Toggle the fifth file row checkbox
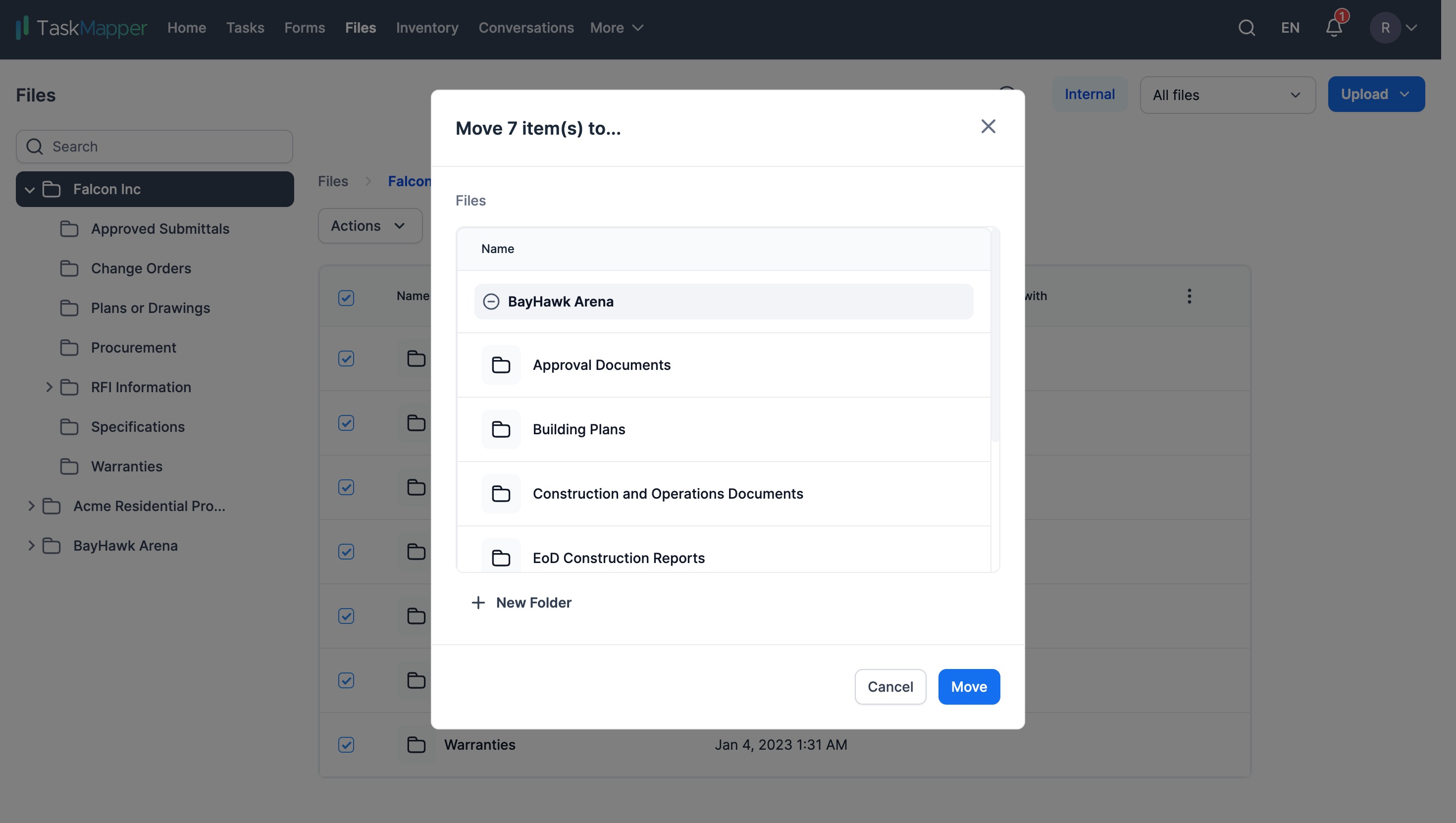The image size is (1456, 823). [x=346, y=616]
